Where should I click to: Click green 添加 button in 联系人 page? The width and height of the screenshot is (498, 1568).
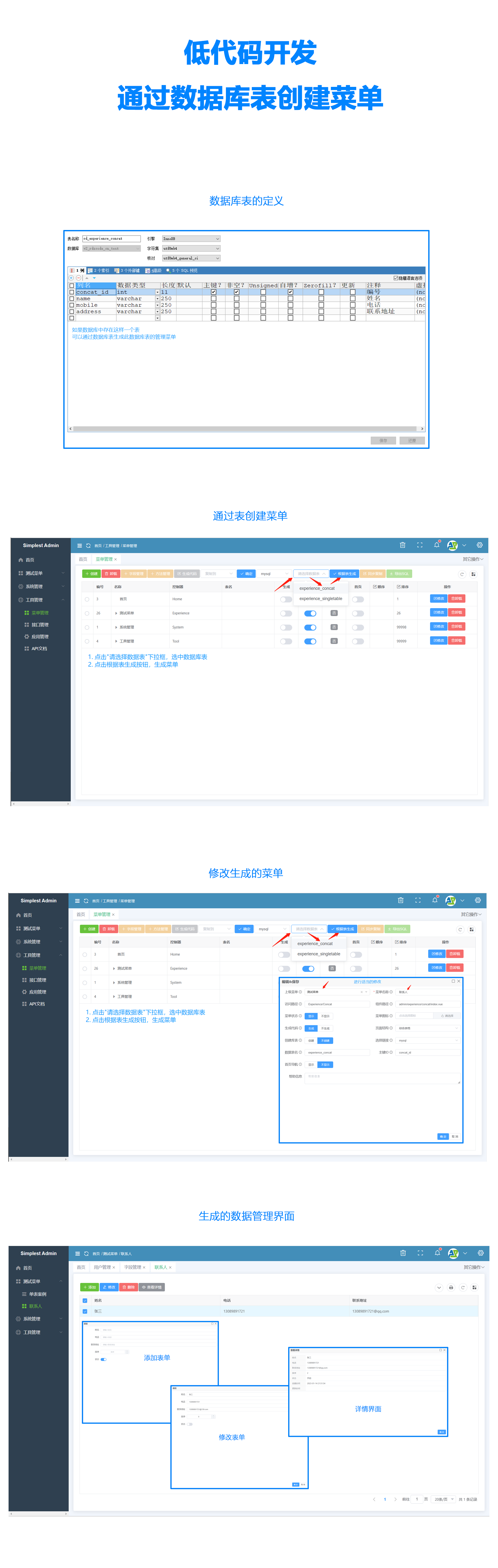pos(89,1287)
